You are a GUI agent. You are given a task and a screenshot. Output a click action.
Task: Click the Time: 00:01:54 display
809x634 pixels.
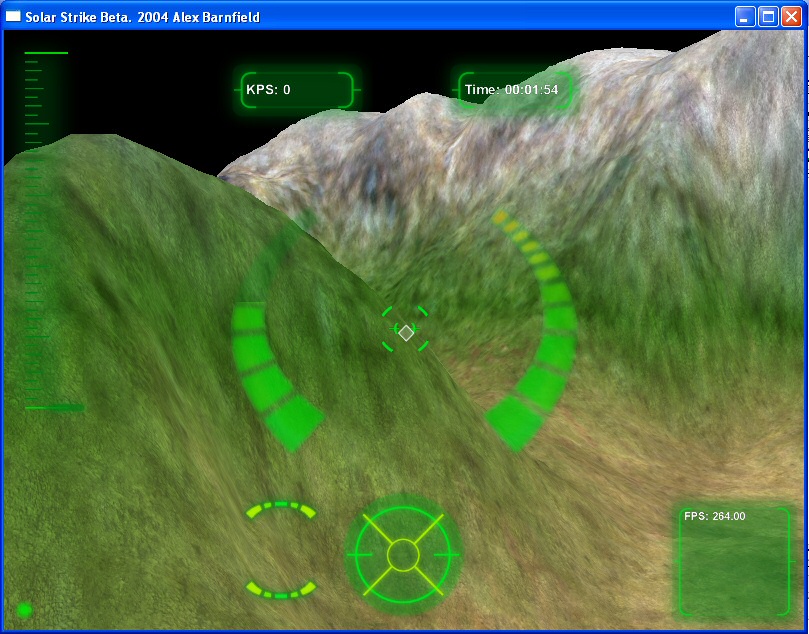(x=514, y=90)
